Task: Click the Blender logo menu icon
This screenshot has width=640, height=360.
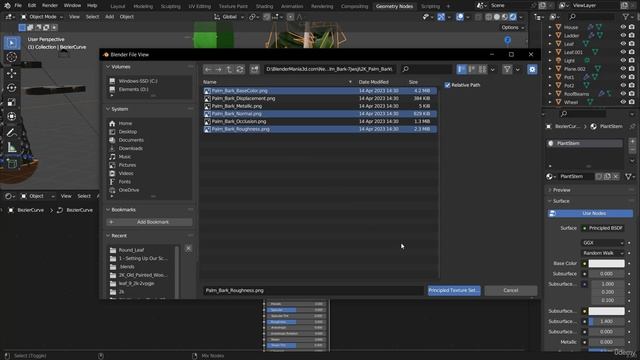Action: pyautogui.click(x=7, y=6)
